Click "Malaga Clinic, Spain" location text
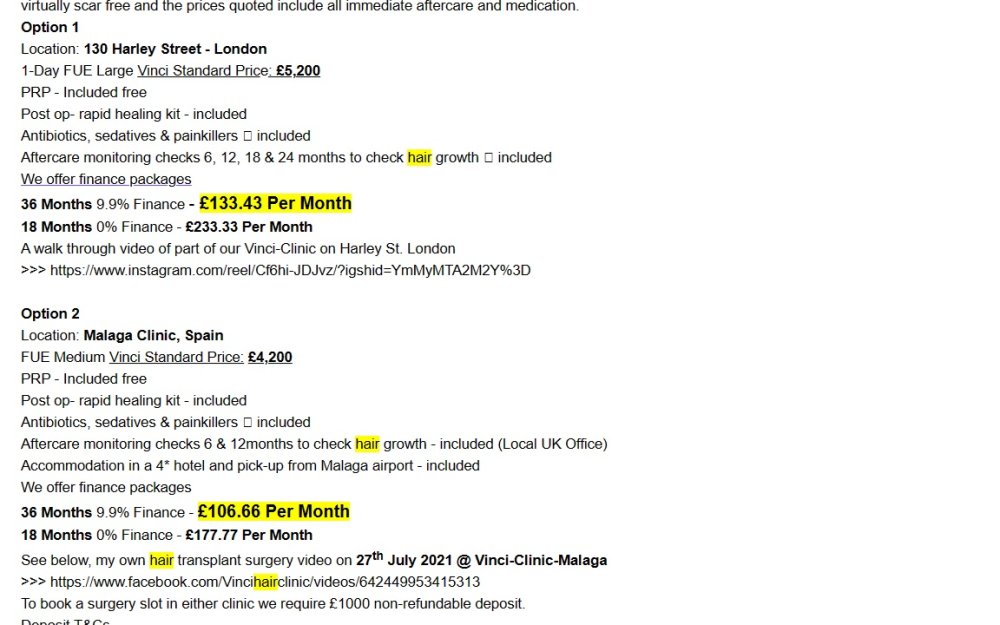 click(x=153, y=335)
